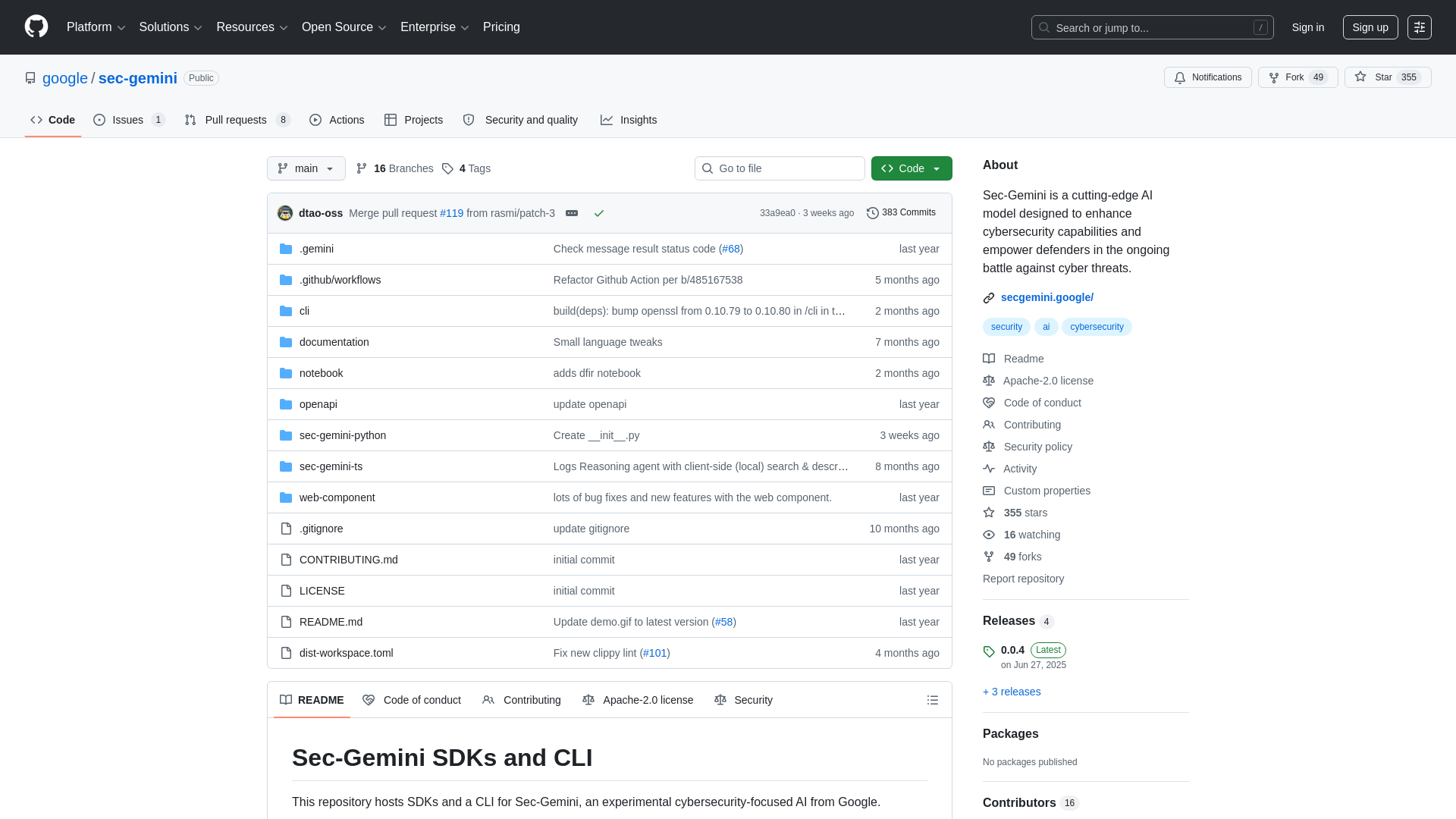Click the bell icon in Notifications
The width and height of the screenshot is (1456, 819).
(1180, 77)
